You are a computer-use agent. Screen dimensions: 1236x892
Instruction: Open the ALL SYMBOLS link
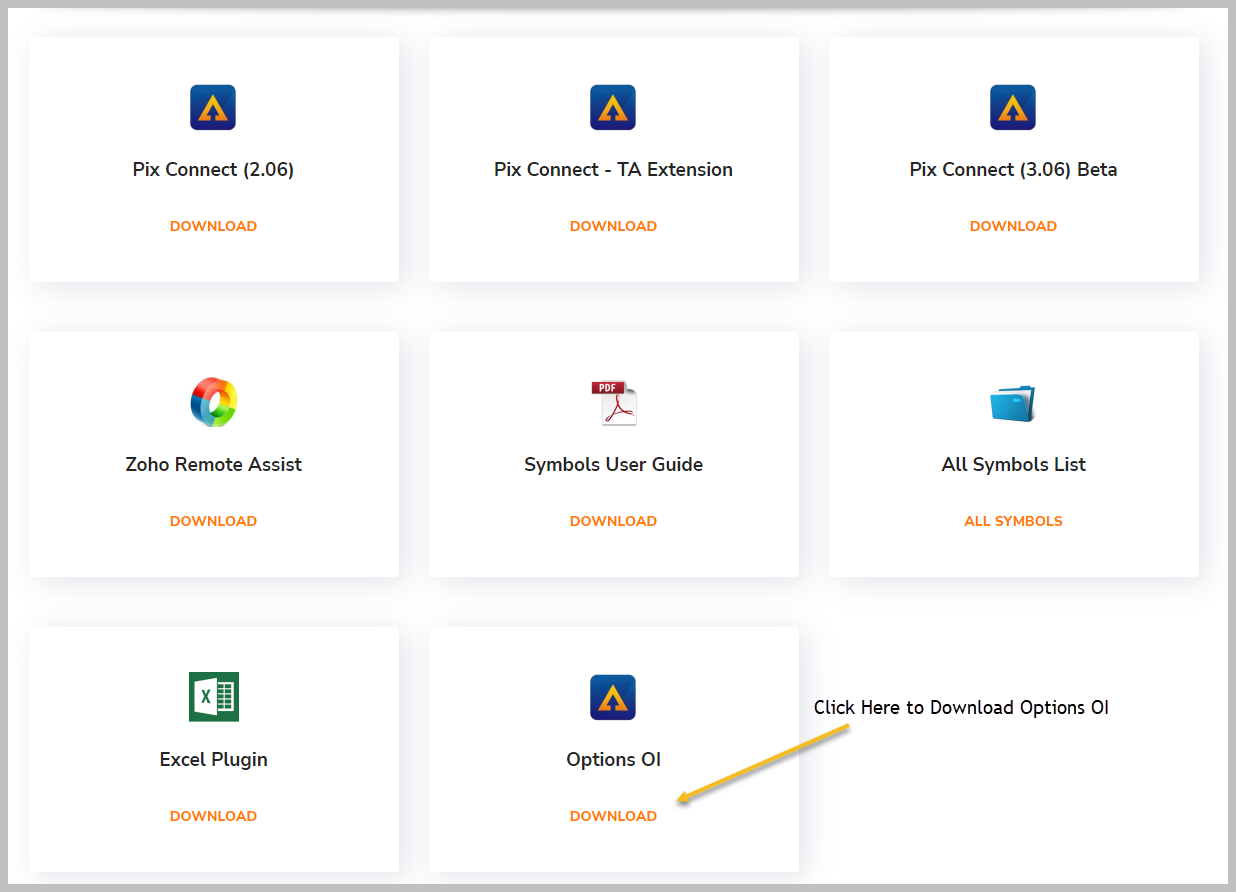(1013, 521)
